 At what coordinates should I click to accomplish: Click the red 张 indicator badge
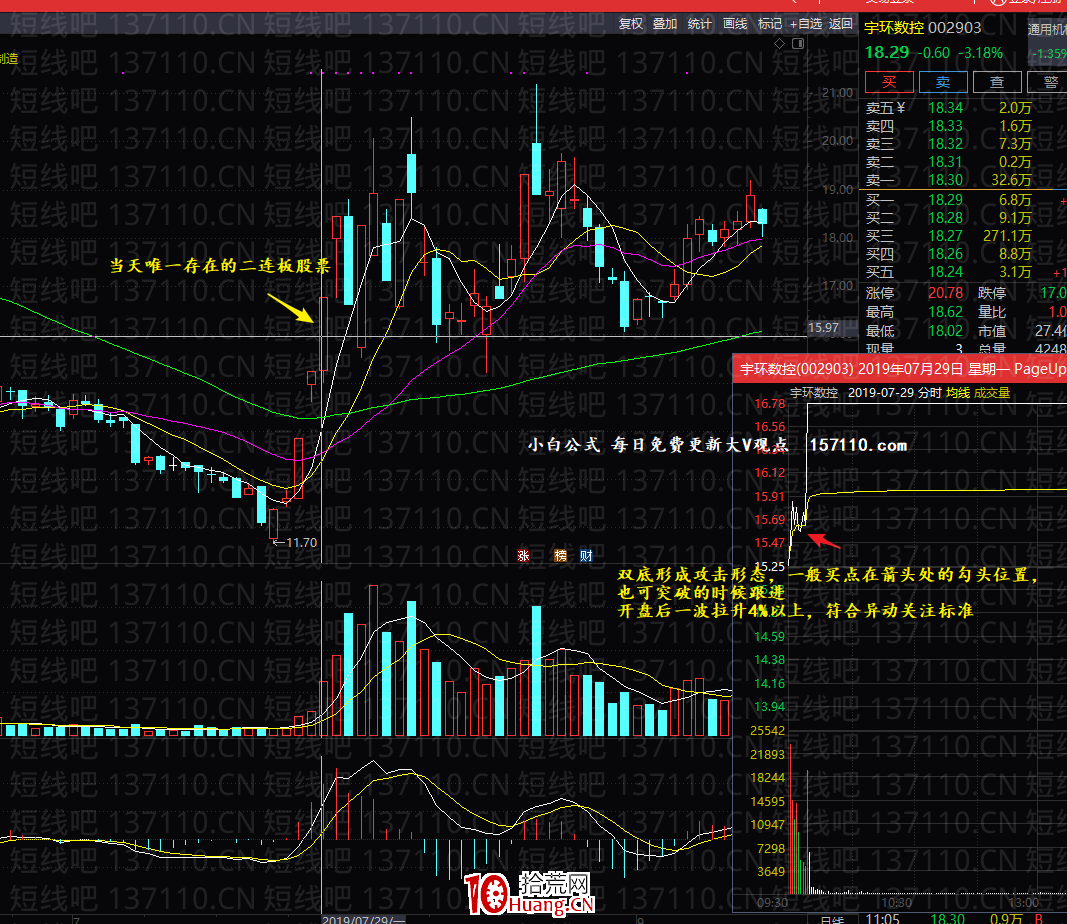point(523,555)
